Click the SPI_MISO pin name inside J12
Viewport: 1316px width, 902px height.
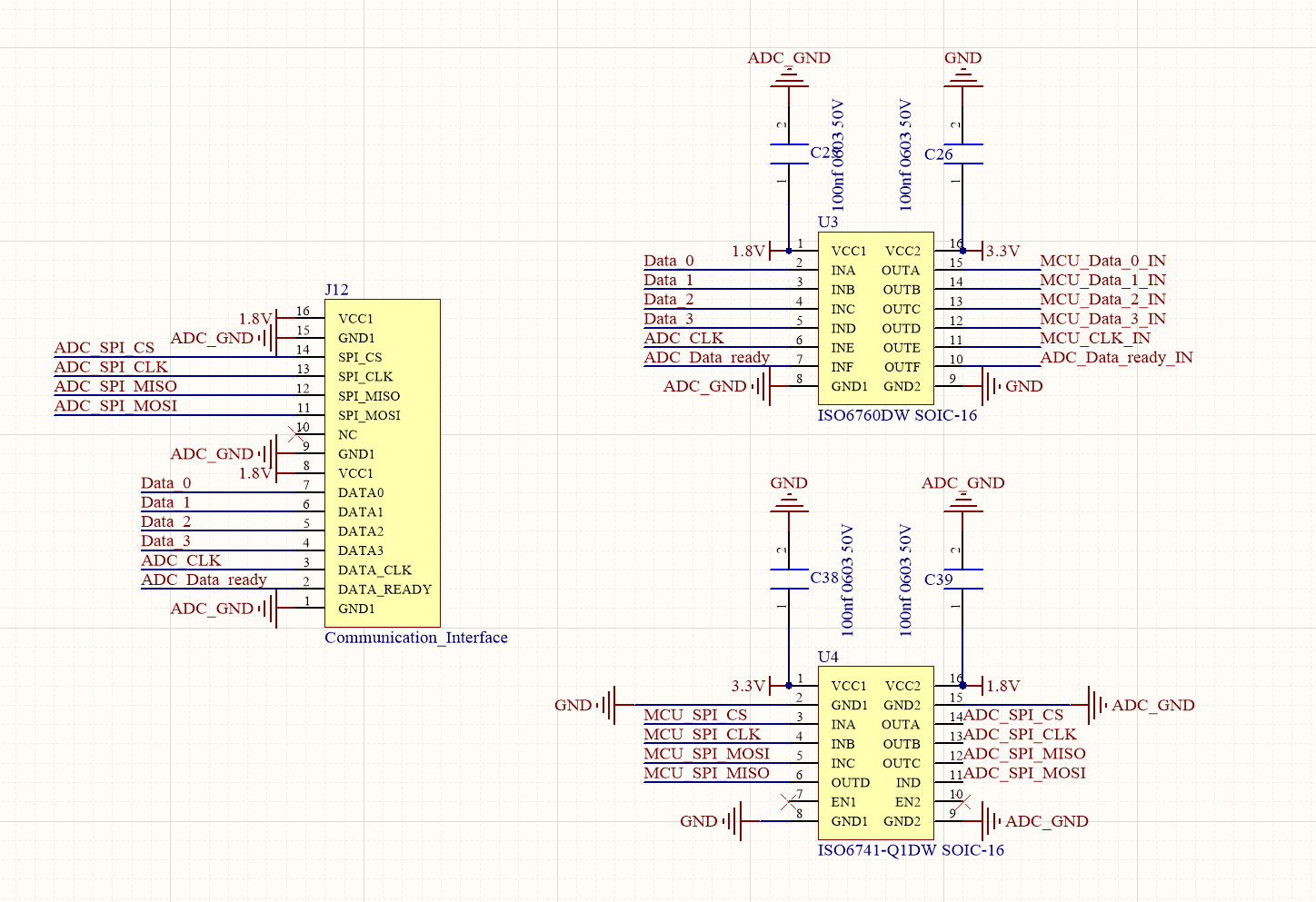[x=369, y=396]
